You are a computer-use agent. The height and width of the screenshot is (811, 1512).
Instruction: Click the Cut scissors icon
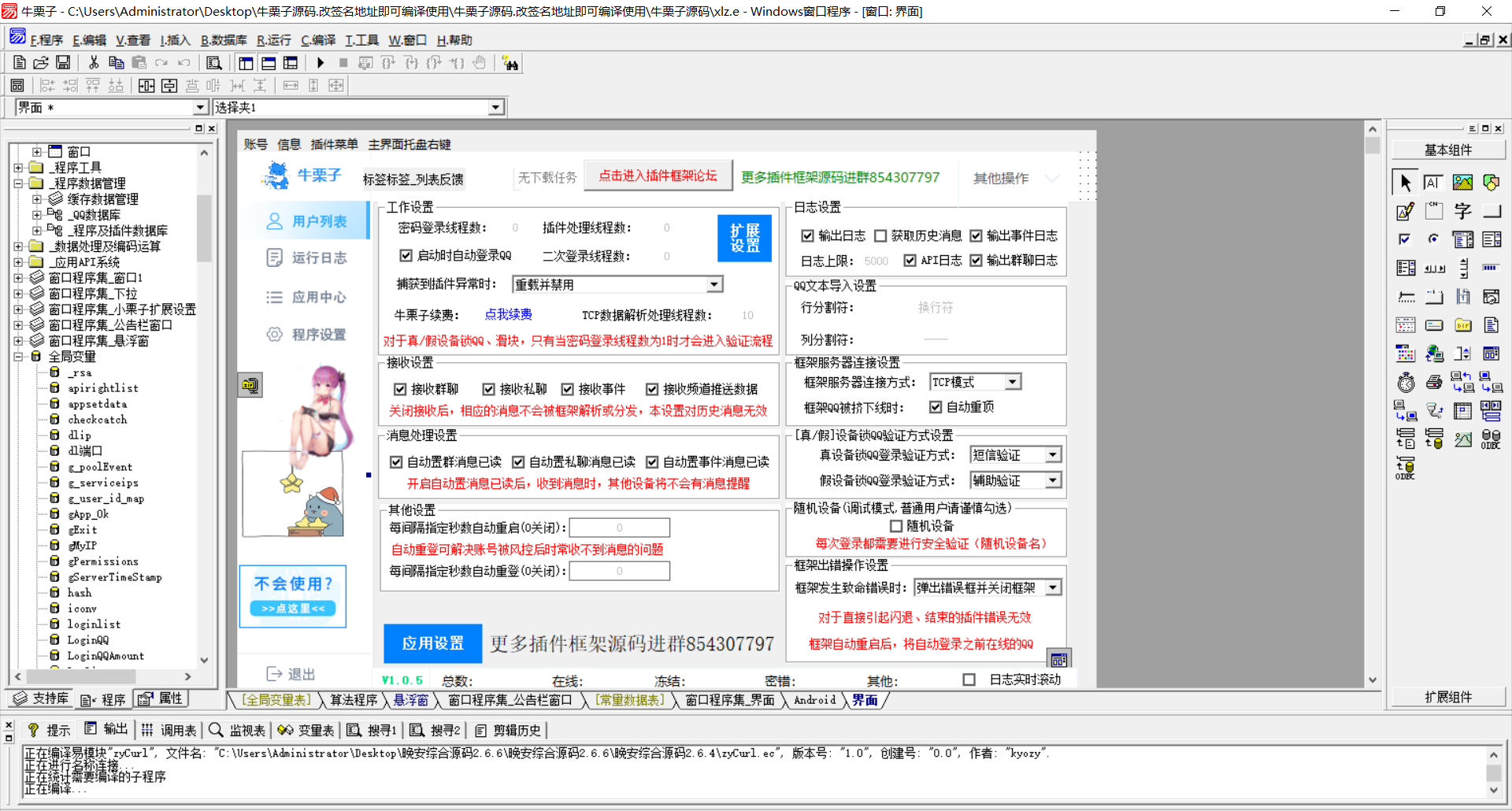(x=93, y=63)
